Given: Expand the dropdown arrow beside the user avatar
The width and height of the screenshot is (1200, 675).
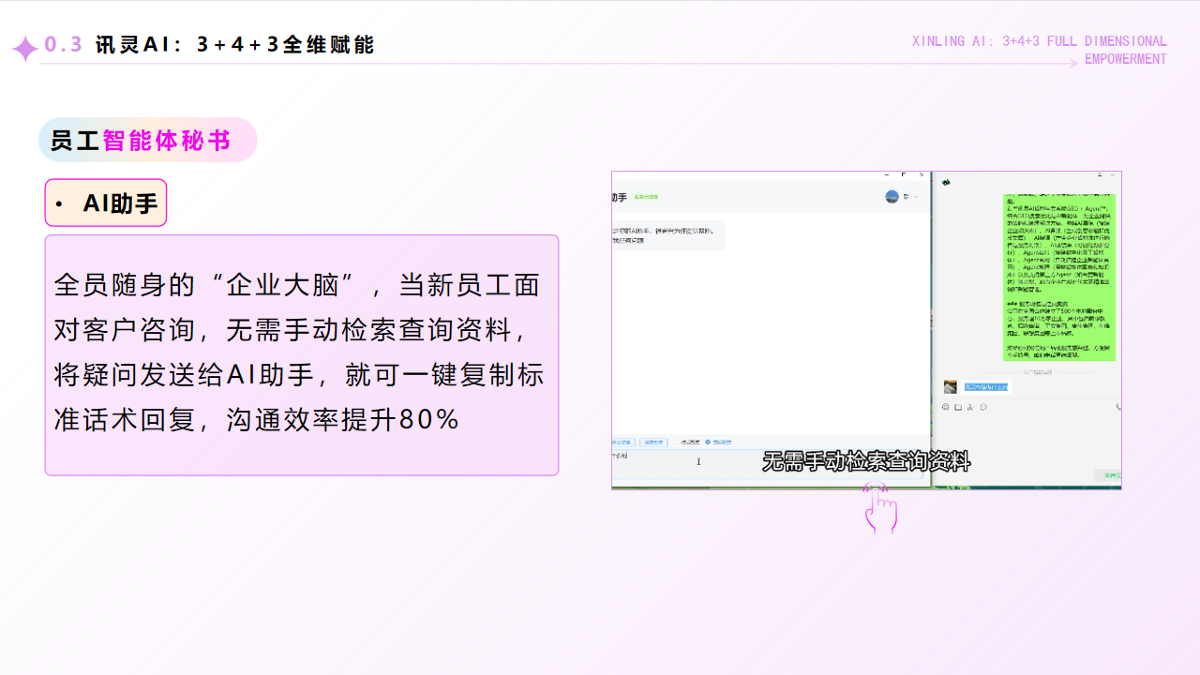Looking at the screenshot, I should (x=916, y=197).
